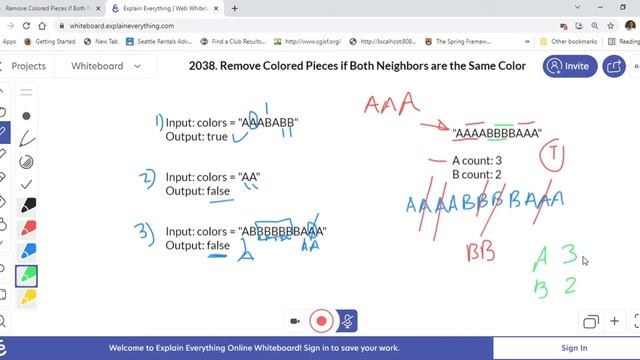Toggle the camera video icon
Viewport: 640px width, 360px height.
(295, 321)
